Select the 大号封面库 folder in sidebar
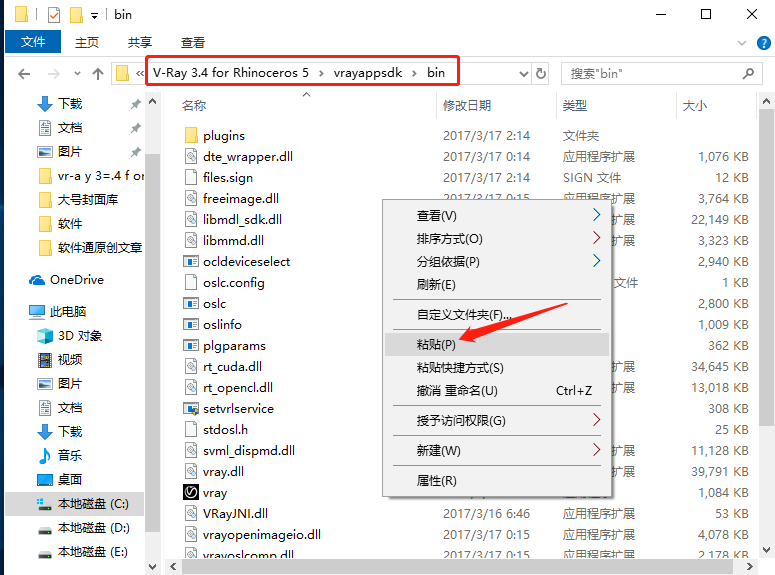This screenshot has height=575, width=775. pos(78,200)
